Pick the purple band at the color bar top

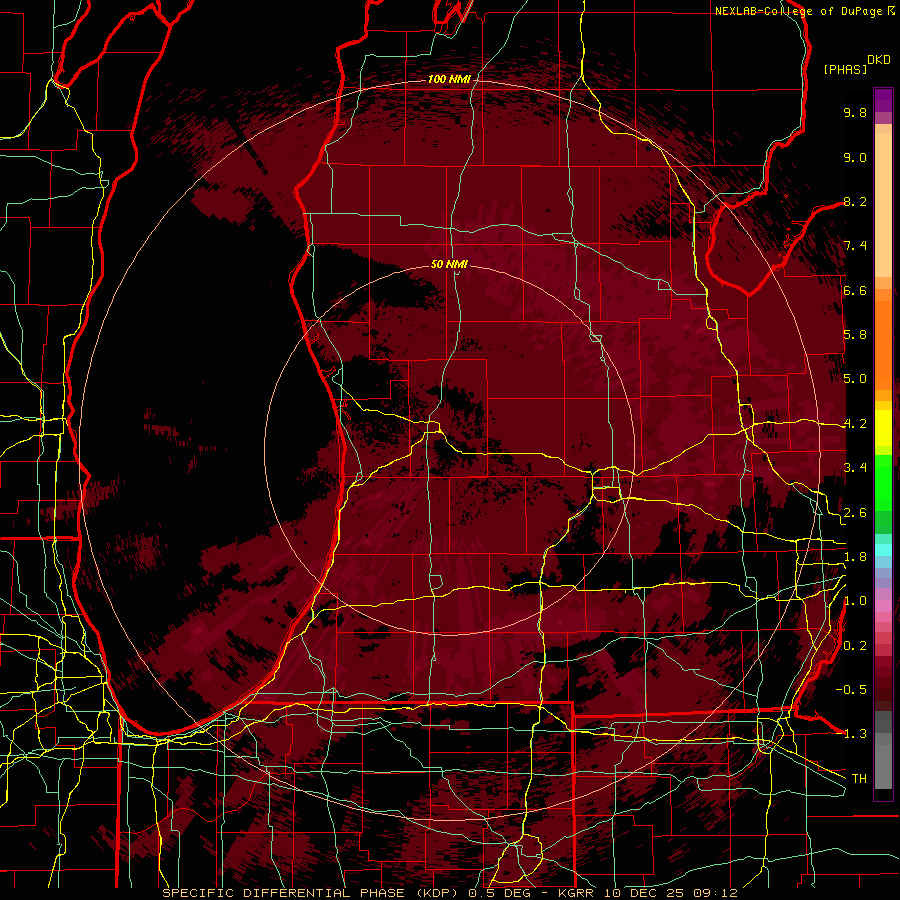click(x=883, y=100)
